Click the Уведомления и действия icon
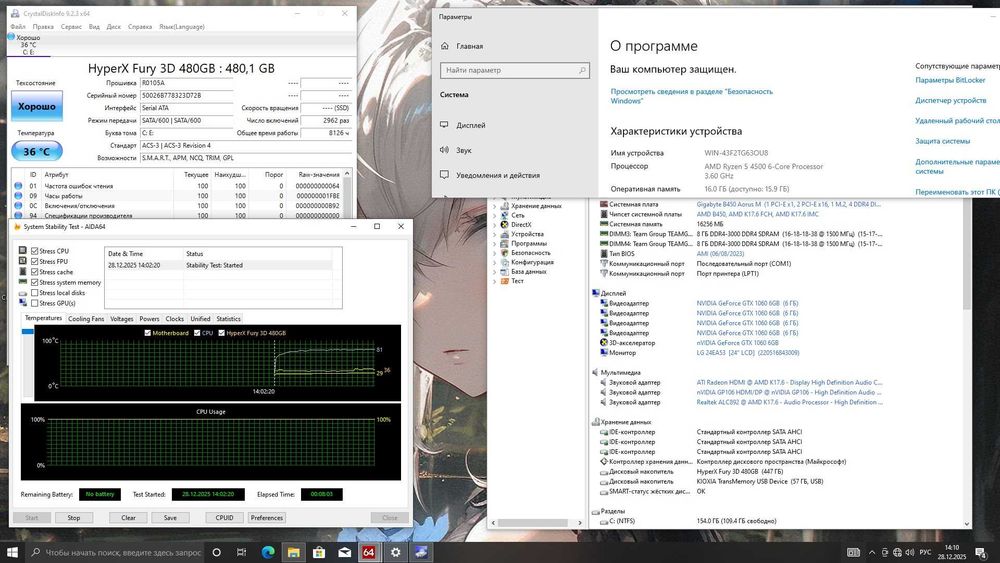The width and height of the screenshot is (1000, 563). point(445,175)
